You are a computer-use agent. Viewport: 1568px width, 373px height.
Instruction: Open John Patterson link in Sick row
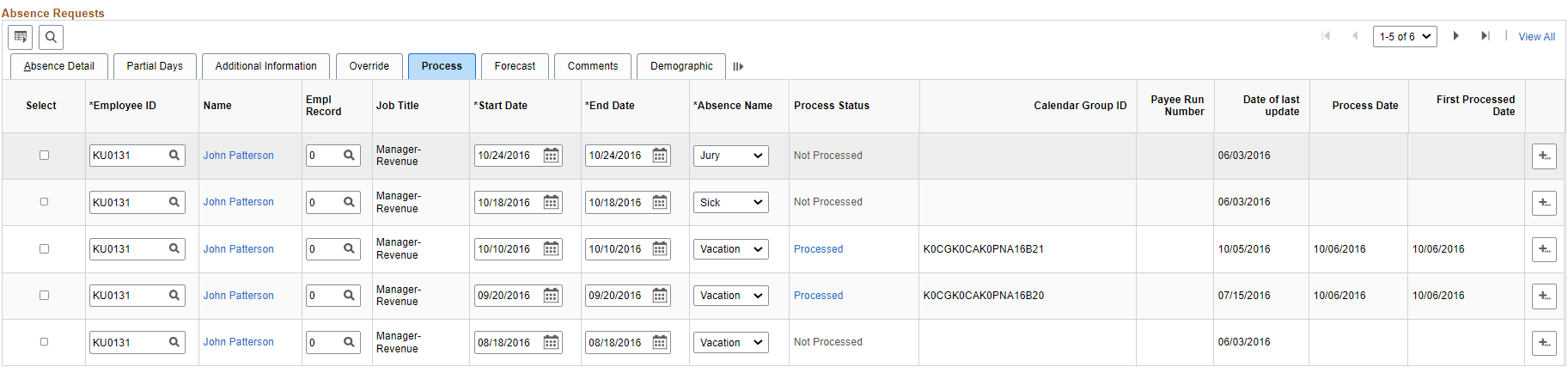click(238, 202)
